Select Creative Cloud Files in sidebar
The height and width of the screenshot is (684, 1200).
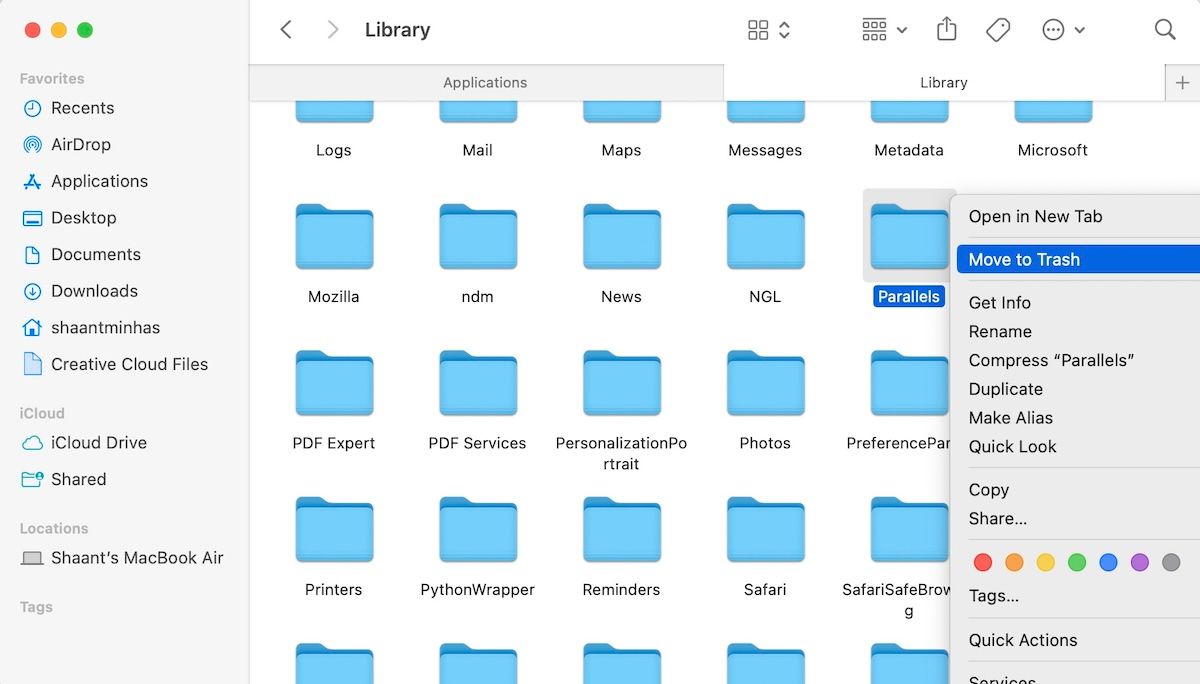pos(128,364)
